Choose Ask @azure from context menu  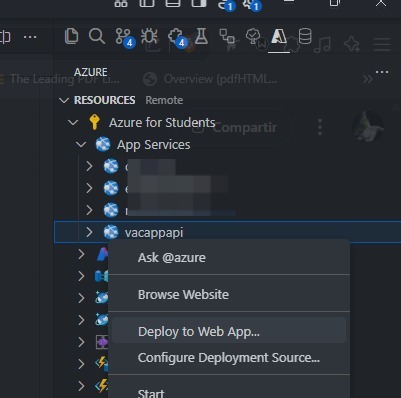(x=229, y=258)
